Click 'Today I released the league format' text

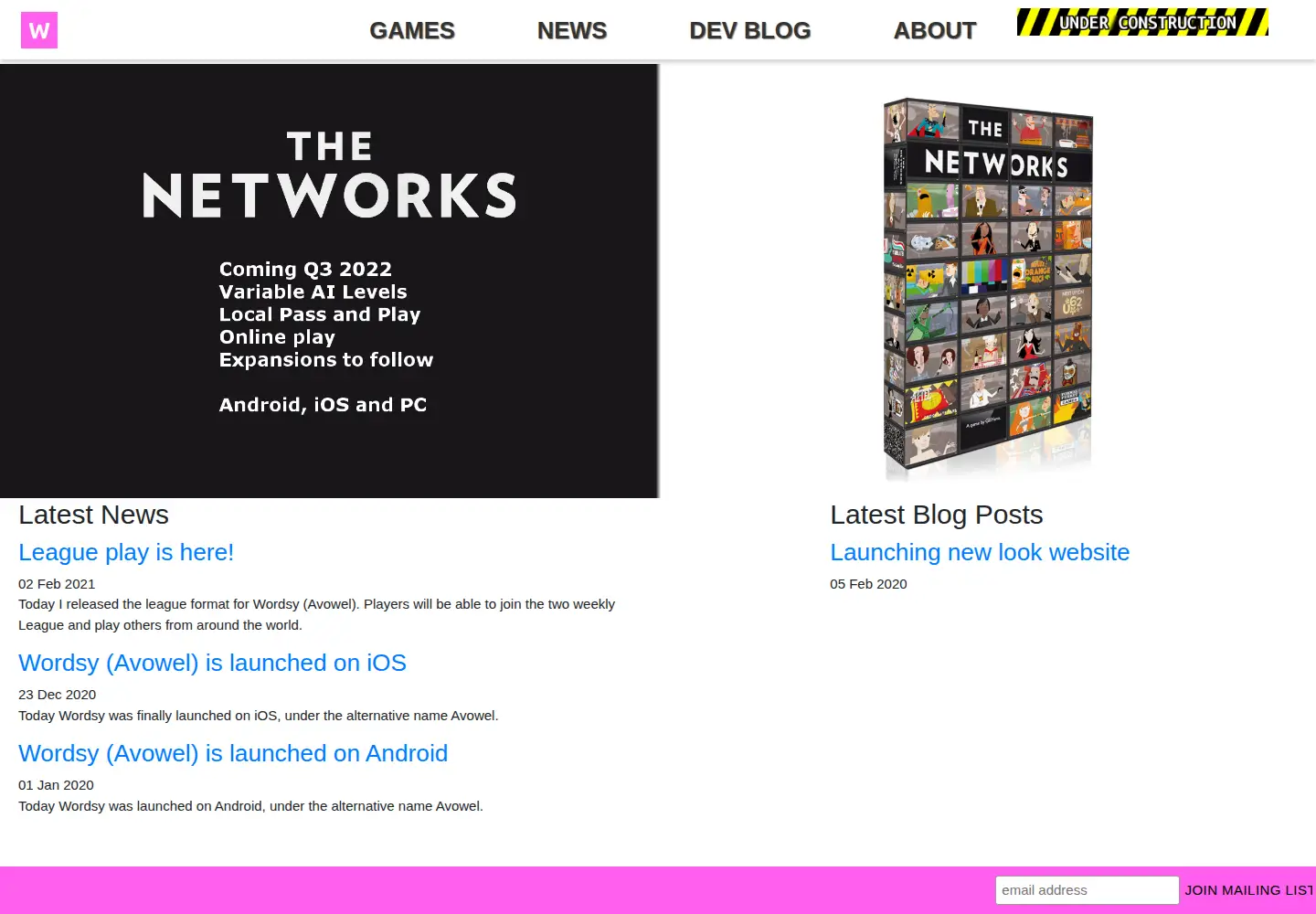[x=316, y=614]
